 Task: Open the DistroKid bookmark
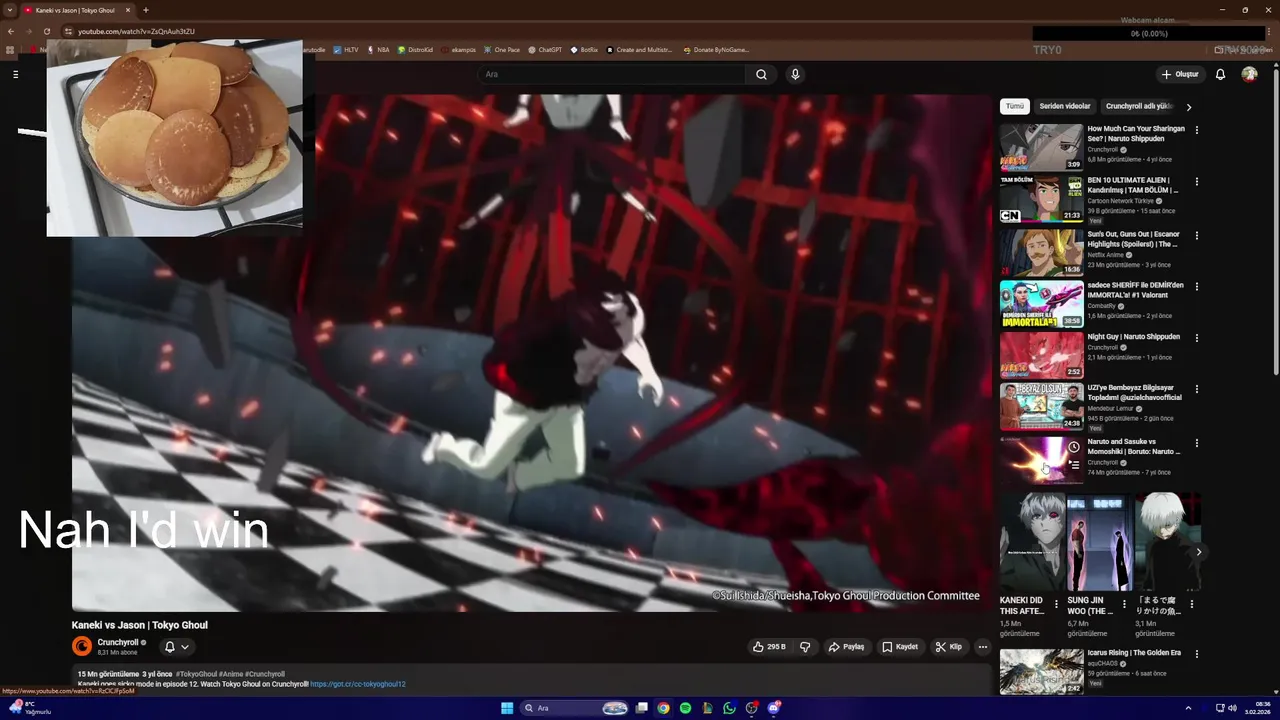pos(416,49)
